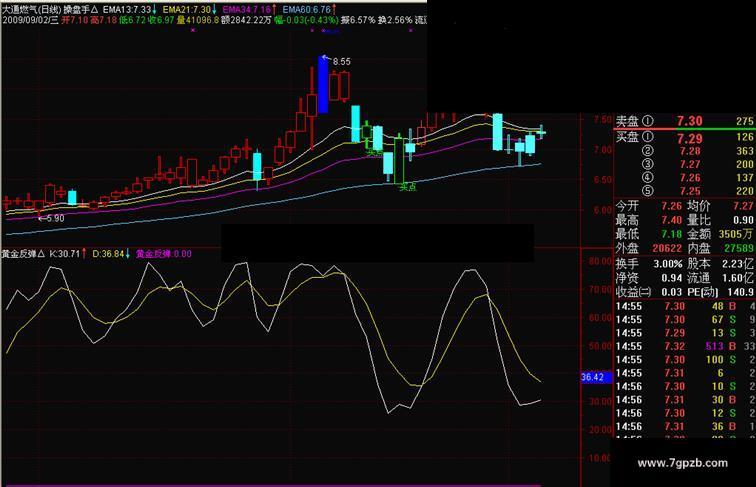The image size is (756, 487).
Task: Click the 14:55 trade with volume 513
Action: (685, 346)
